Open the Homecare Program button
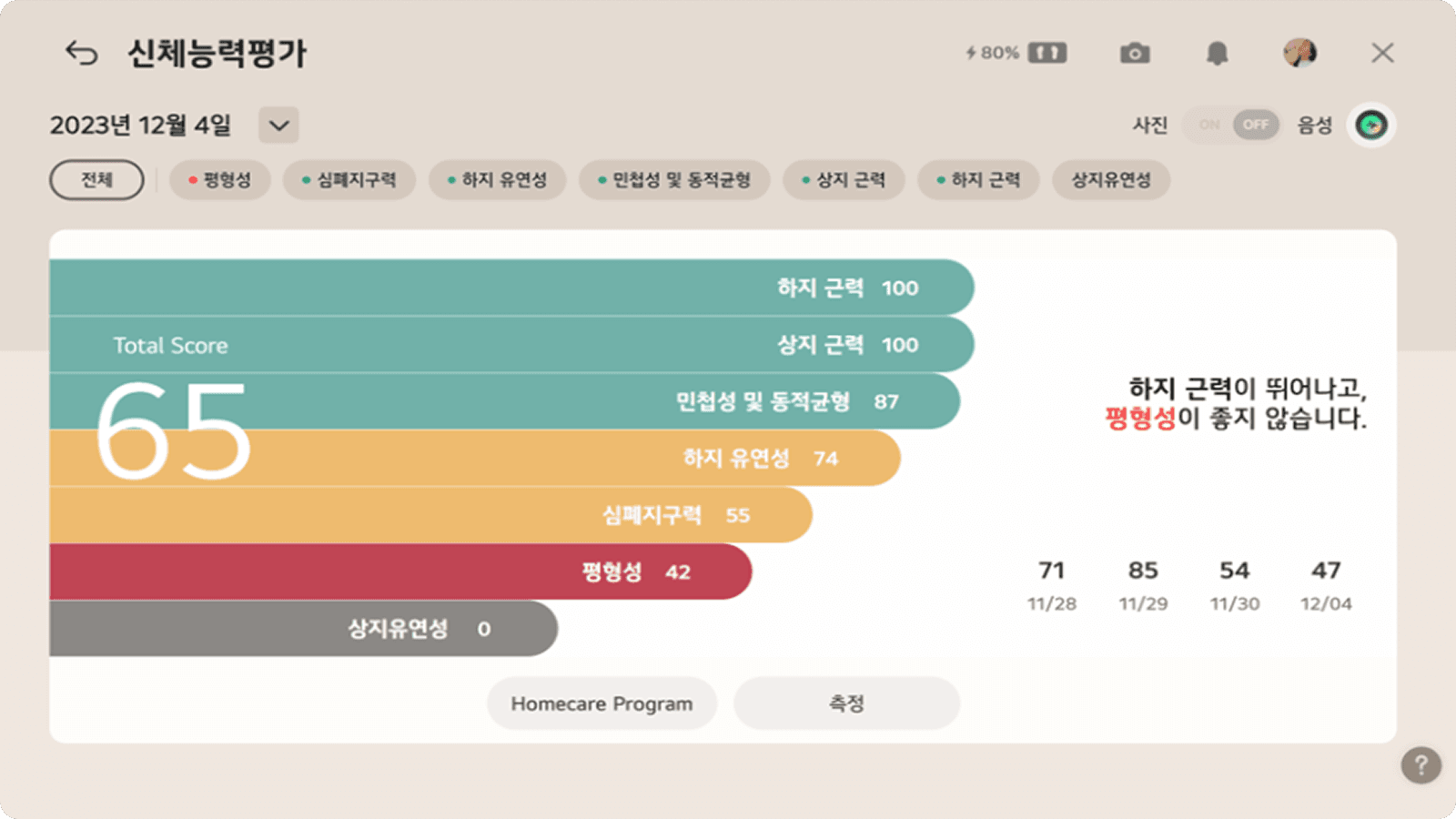The width and height of the screenshot is (1456, 819). click(602, 703)
